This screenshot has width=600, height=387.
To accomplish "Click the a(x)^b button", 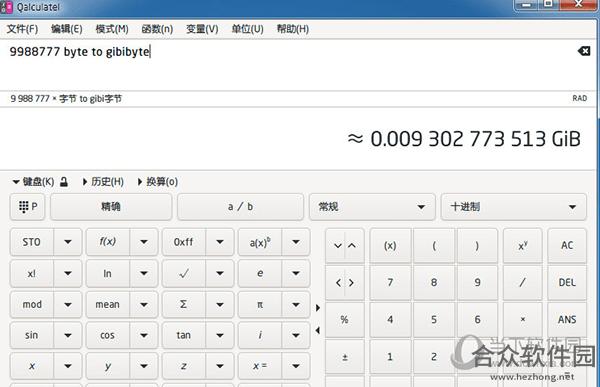I will (x=260, y=242).
